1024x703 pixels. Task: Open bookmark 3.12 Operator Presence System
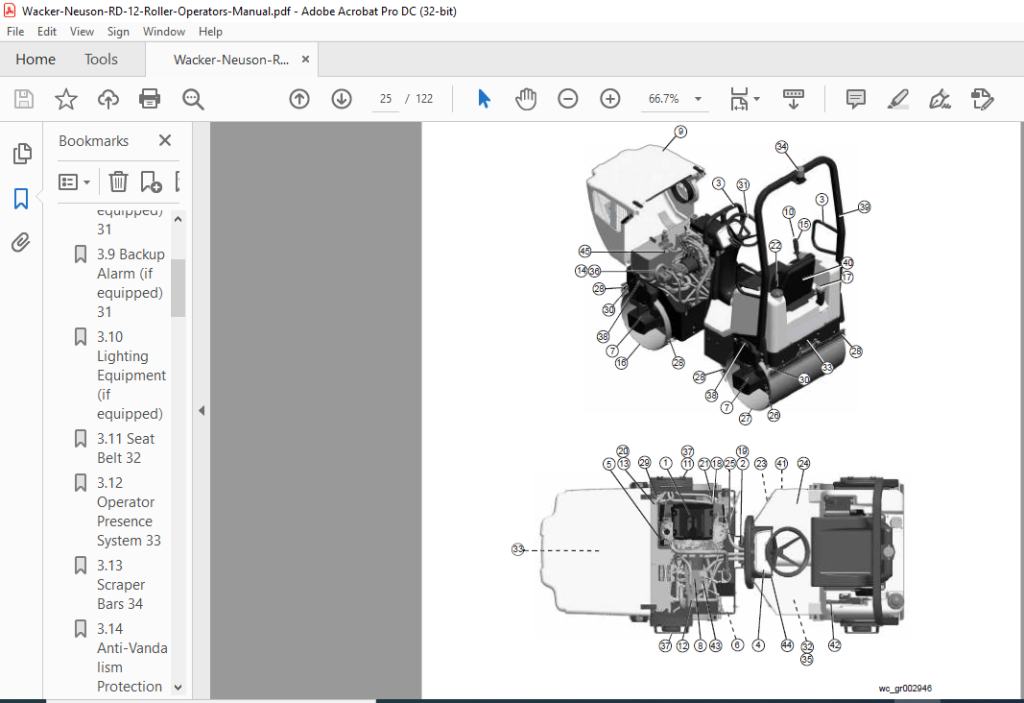pyautogui.click(x=128, y=512)
